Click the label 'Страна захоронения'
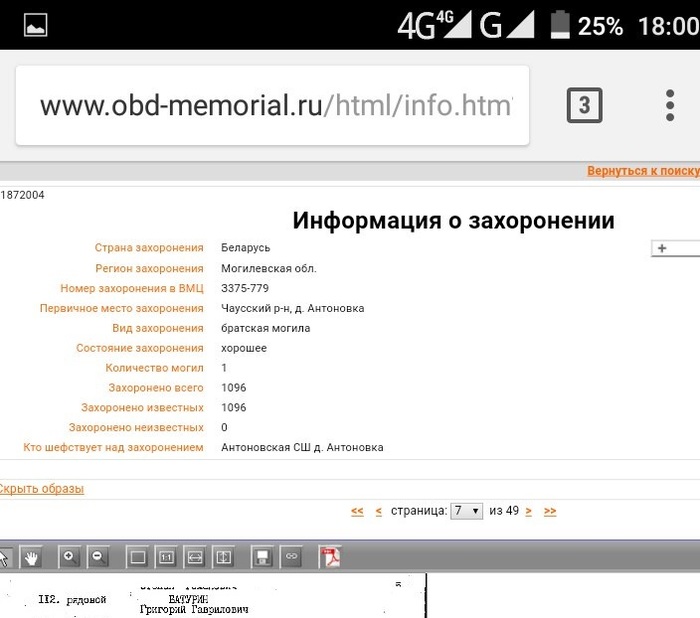Screen dimensions: 700x618 click(149, 248)
